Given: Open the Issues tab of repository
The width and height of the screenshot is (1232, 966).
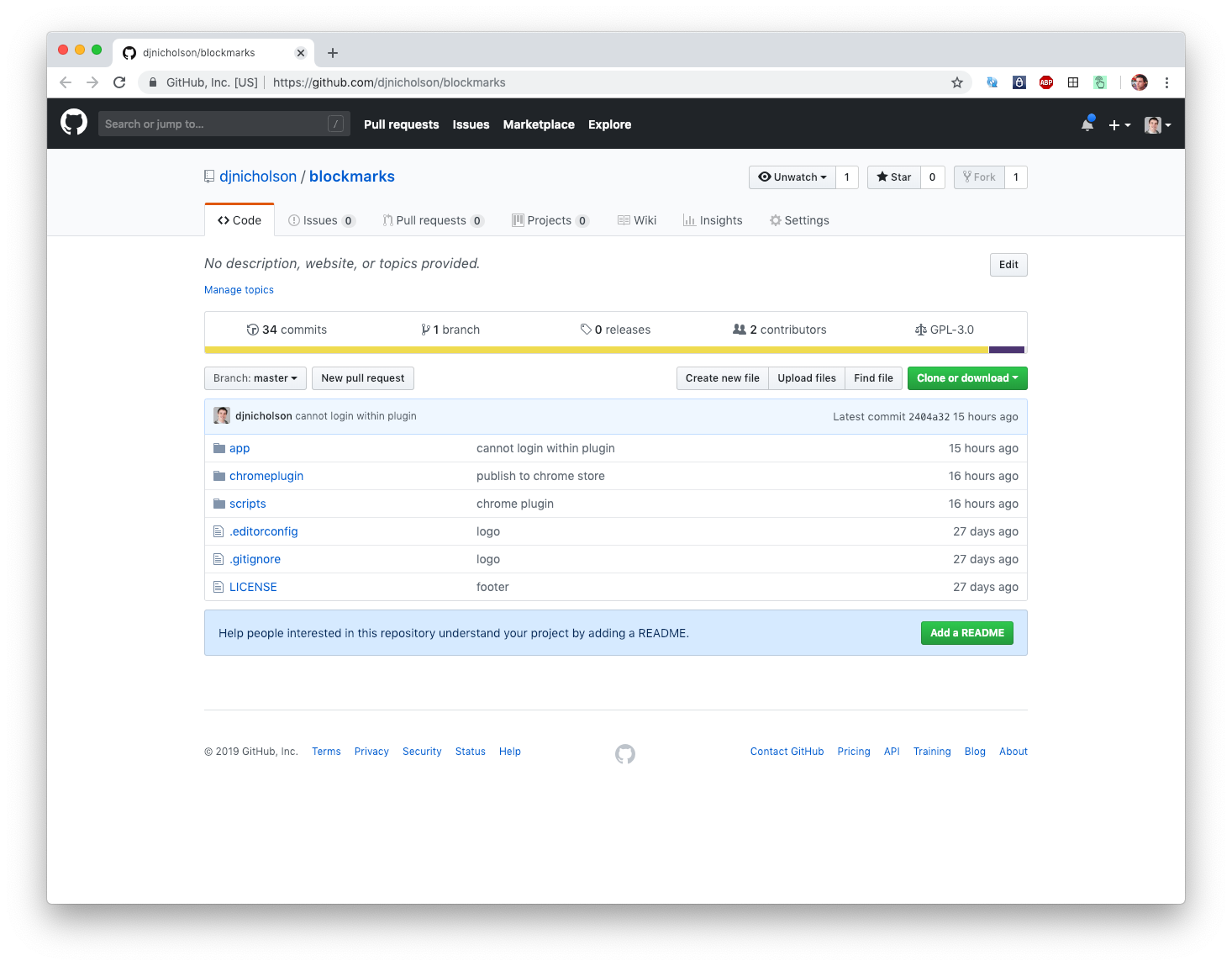Looking at the screenshot, I should pyautogui.click(x=322, y=220).
